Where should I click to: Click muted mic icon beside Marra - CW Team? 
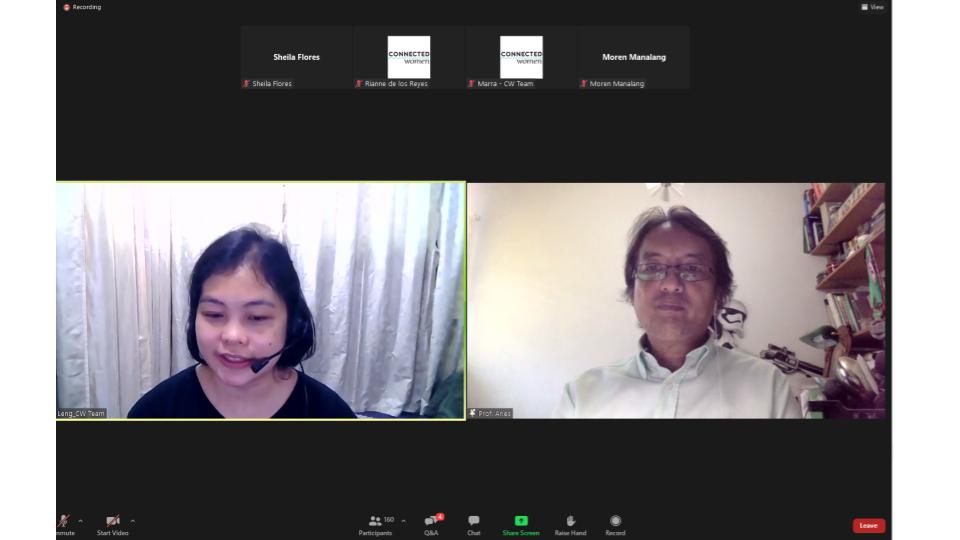point(471,83)
